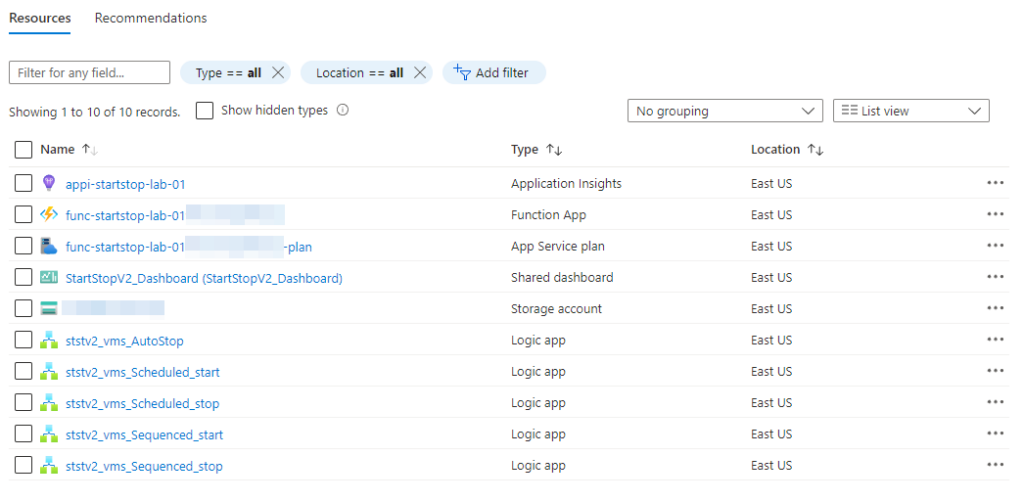Select the ststv2_vms_Scheduled_stop row checkbox
The width and height of the screenshot is (1024, 502).
(x=23, y=402)
